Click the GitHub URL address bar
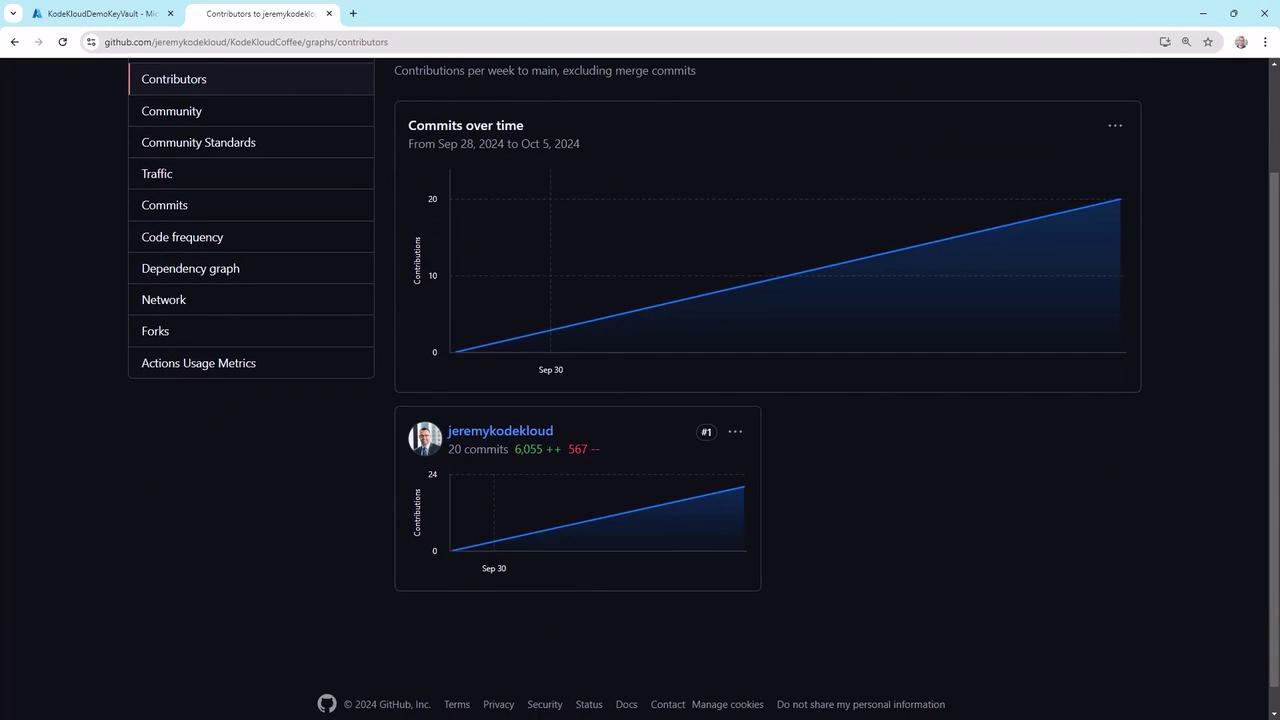This screenshot has height=720, width=1280. [620, 42]
